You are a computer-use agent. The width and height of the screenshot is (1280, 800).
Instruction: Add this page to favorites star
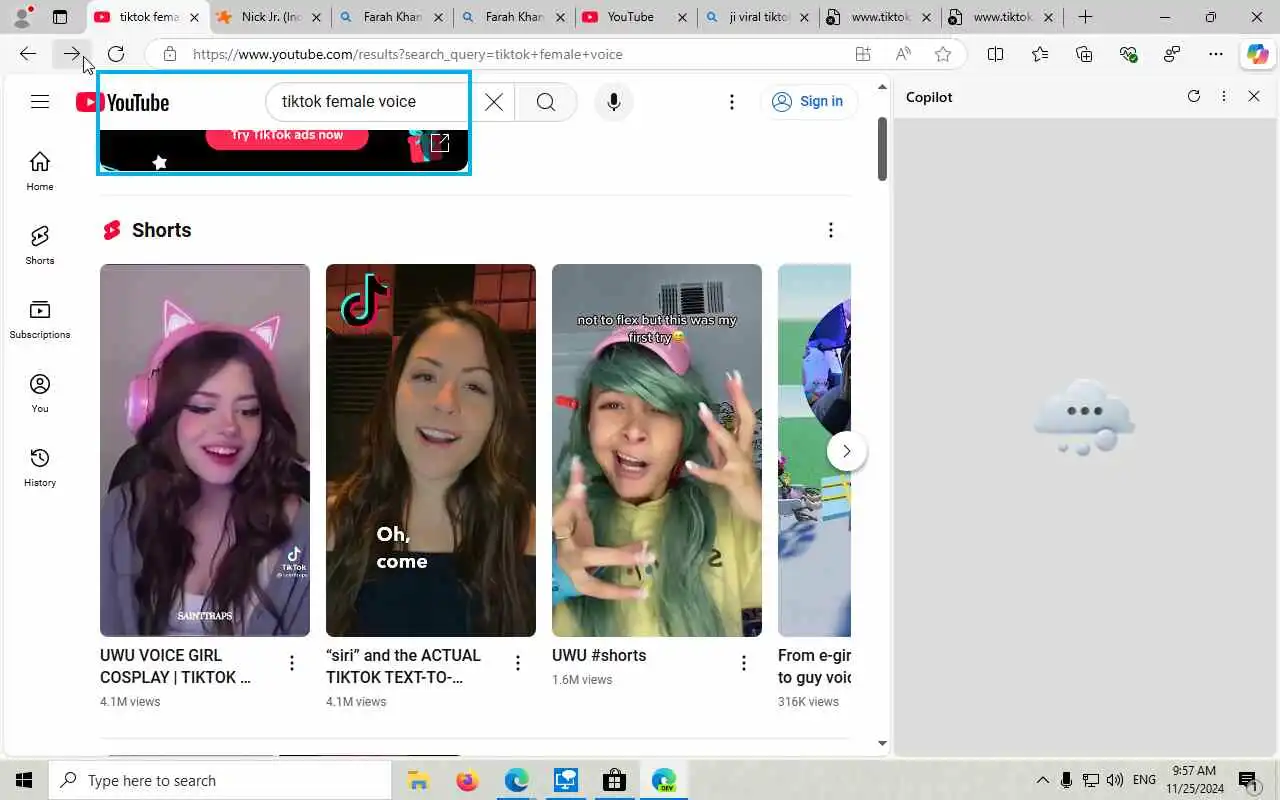click(x=942, y=54)
